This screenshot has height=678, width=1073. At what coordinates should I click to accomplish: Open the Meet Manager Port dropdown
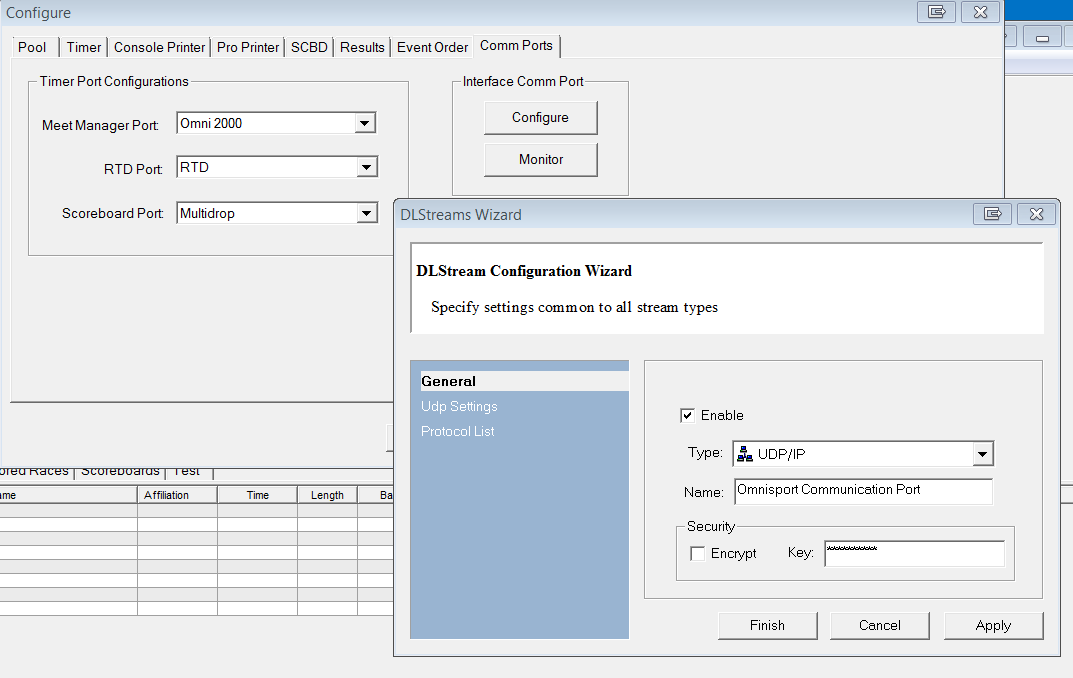[x=365, y=124]
